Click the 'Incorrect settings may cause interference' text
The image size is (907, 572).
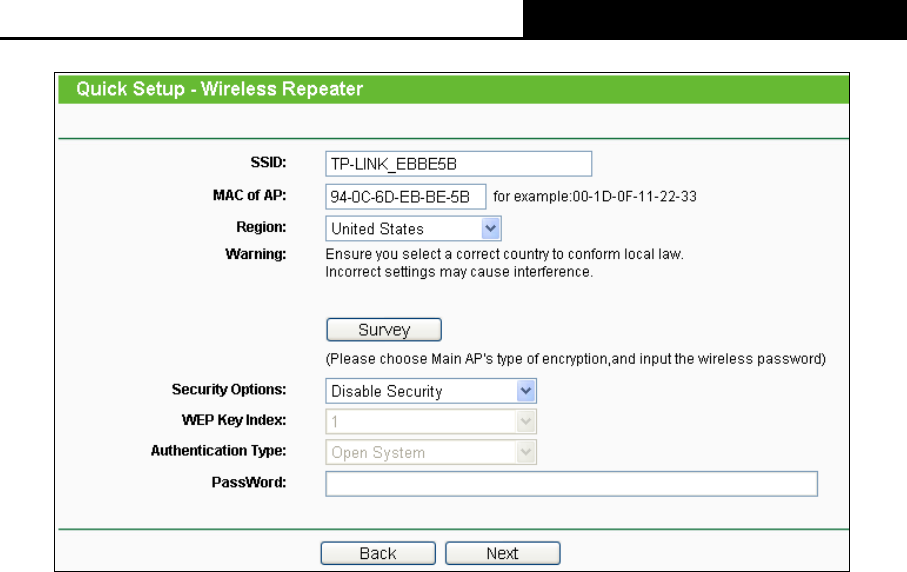tap(459, 272)
